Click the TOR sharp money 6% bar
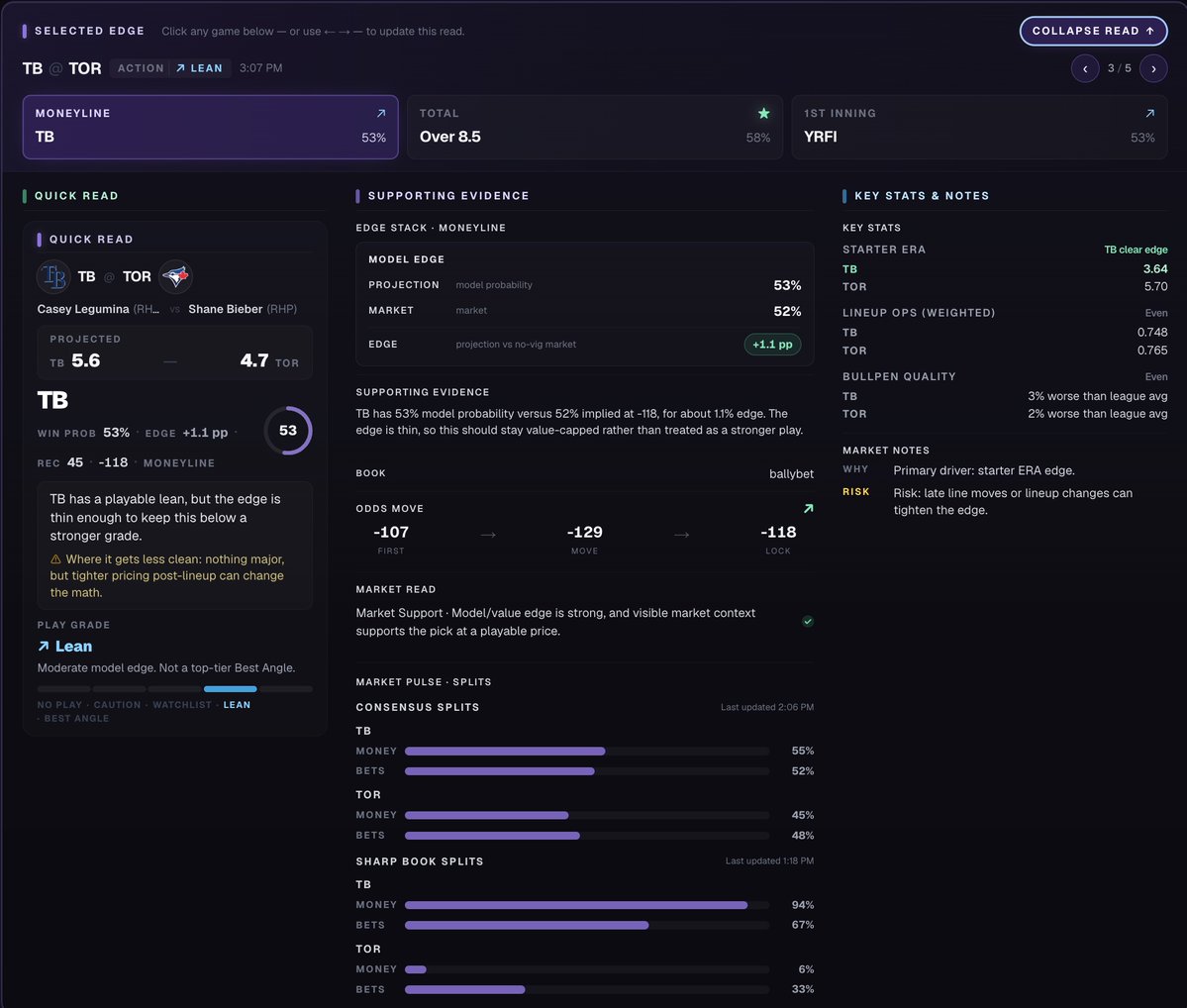The height and width of the screenshot is (1008, 1187). (x=587, y=969)
